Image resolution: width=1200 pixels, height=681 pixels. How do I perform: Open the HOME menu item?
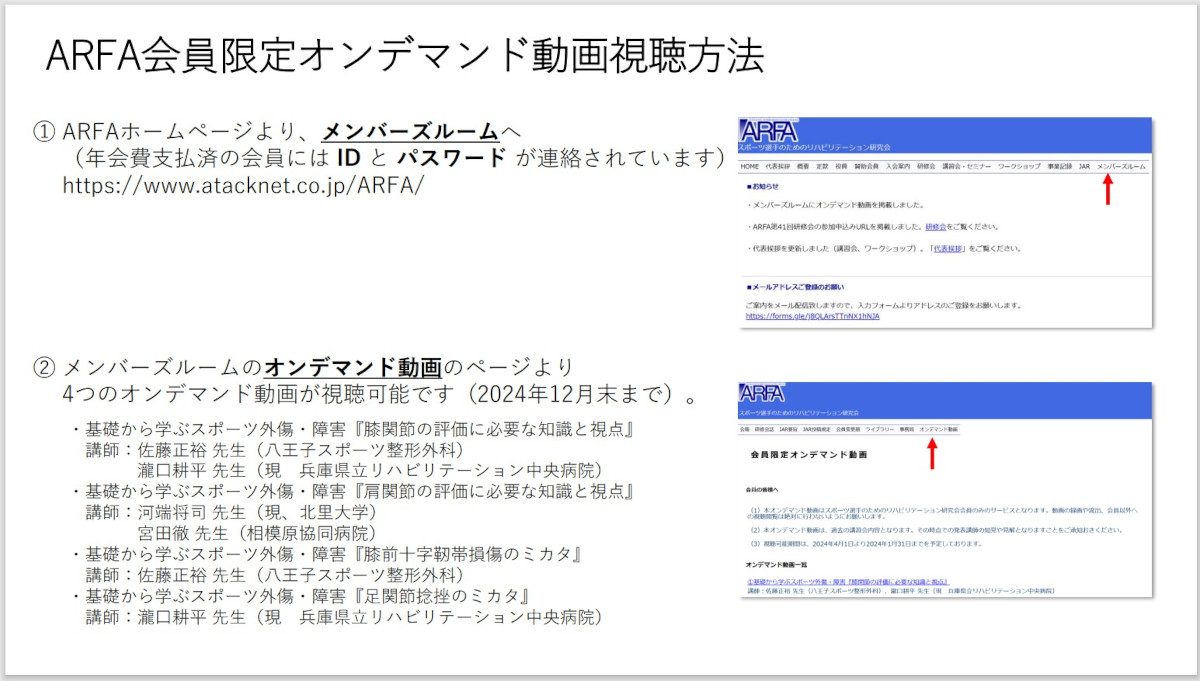click(x=750, y=166)
